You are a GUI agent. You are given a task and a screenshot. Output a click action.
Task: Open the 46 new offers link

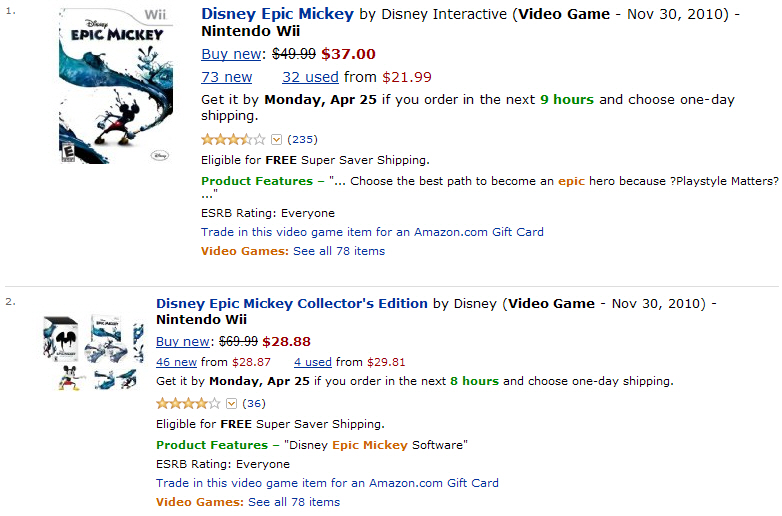coord(176,362)
